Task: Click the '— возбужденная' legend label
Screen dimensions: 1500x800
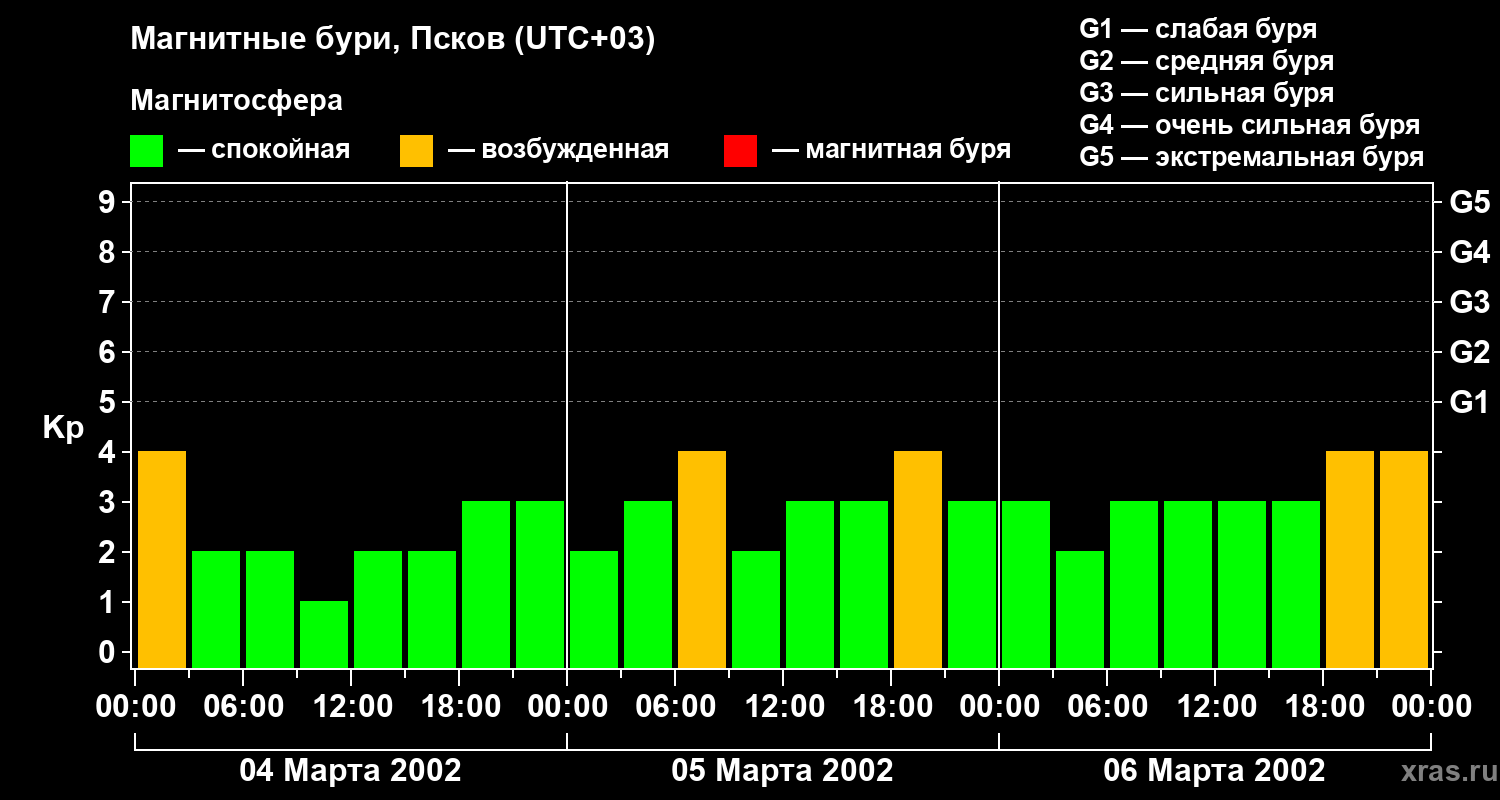Action: [x=558, y=150]
